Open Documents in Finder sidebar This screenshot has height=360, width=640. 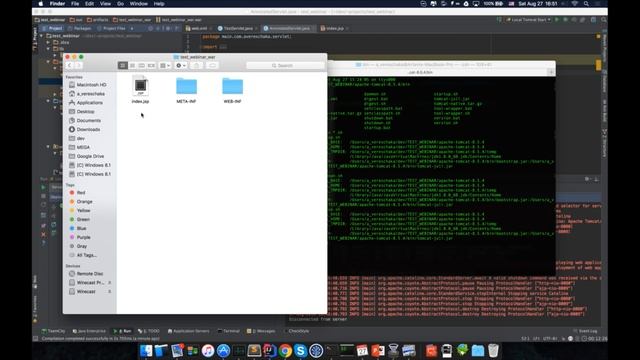[89, 120]
